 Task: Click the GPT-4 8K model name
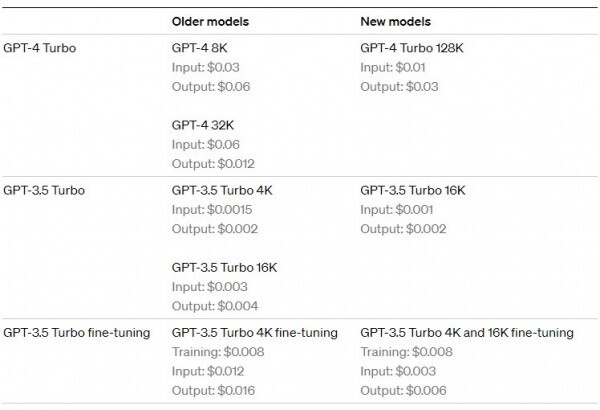tap(199, 48)
